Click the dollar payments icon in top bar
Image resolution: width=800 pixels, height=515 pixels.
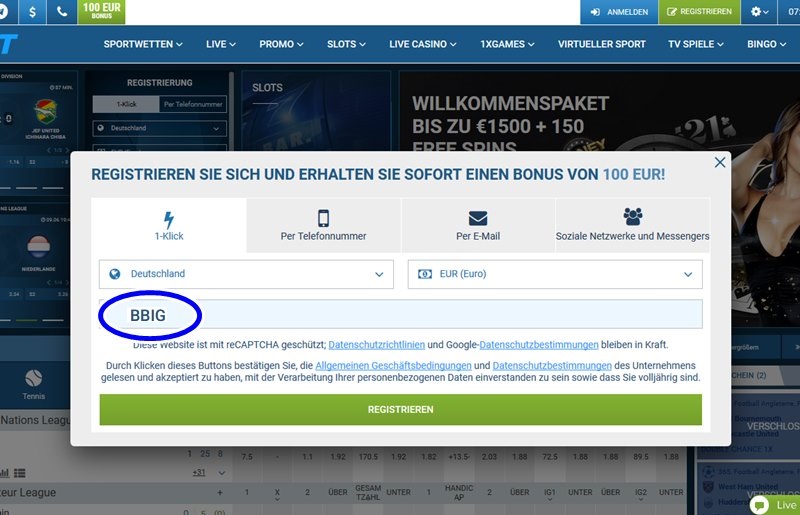point(32,12)
